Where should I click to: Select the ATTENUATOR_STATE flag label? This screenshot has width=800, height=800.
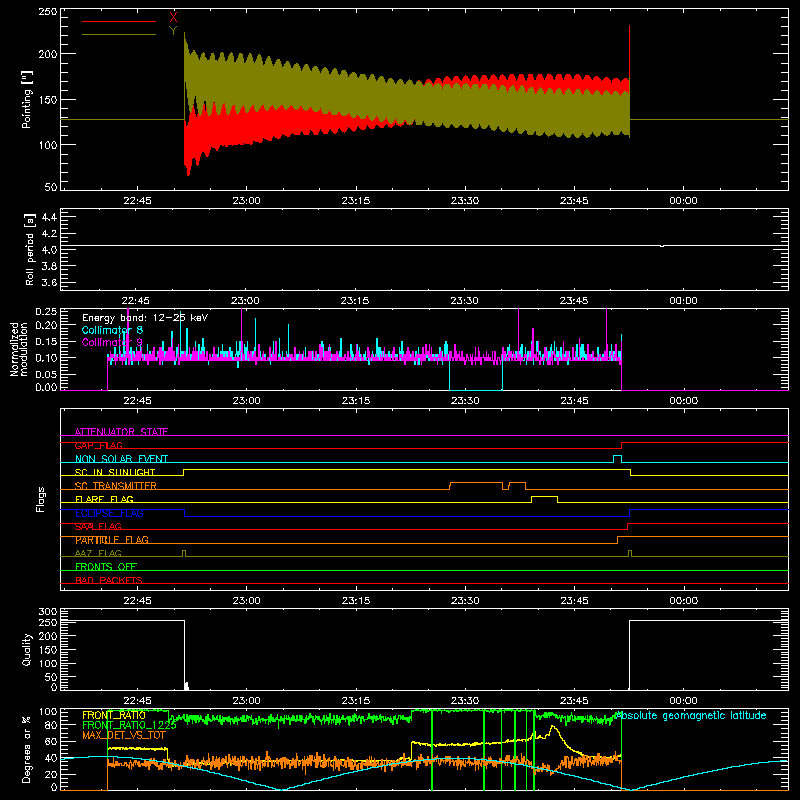point(121,432)
